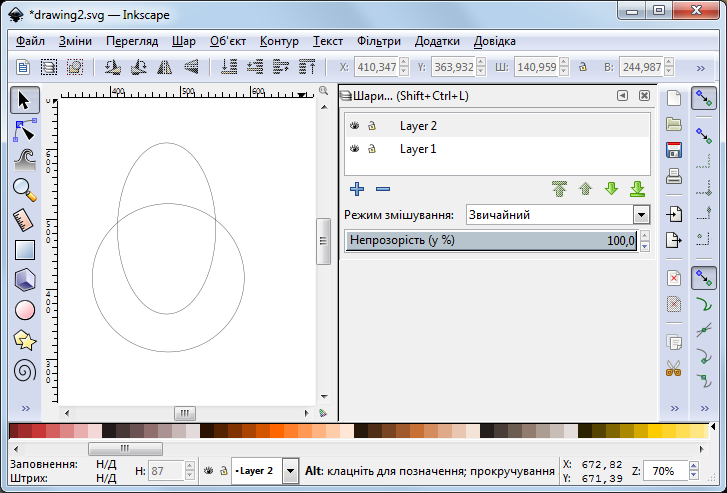Expand hidden tools via toolbox chevron

click(x=25, y=408)
